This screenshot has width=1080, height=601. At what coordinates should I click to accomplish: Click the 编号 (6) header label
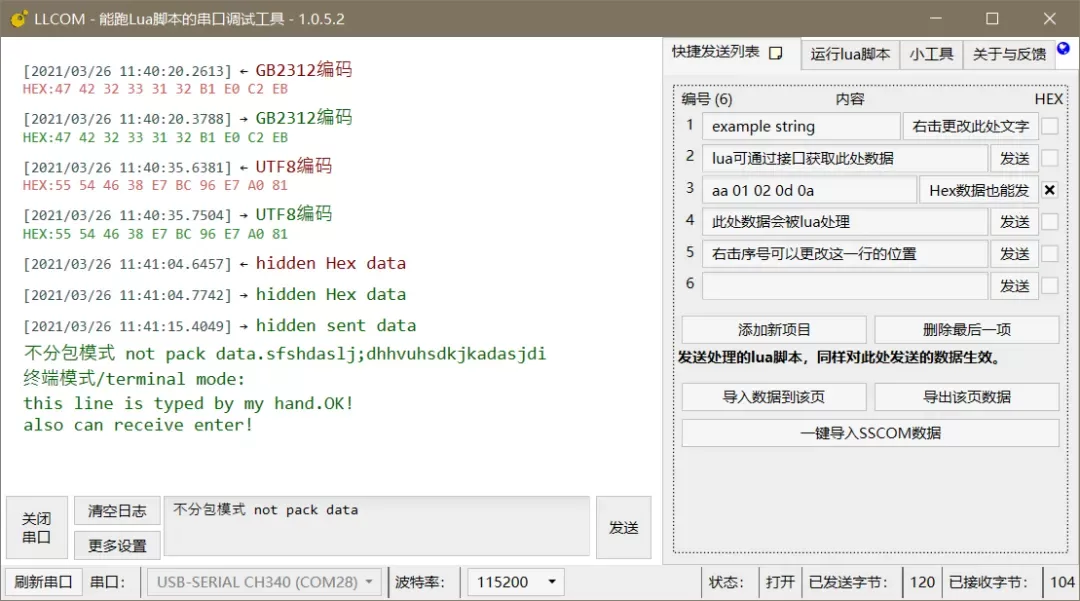(707, 99)
